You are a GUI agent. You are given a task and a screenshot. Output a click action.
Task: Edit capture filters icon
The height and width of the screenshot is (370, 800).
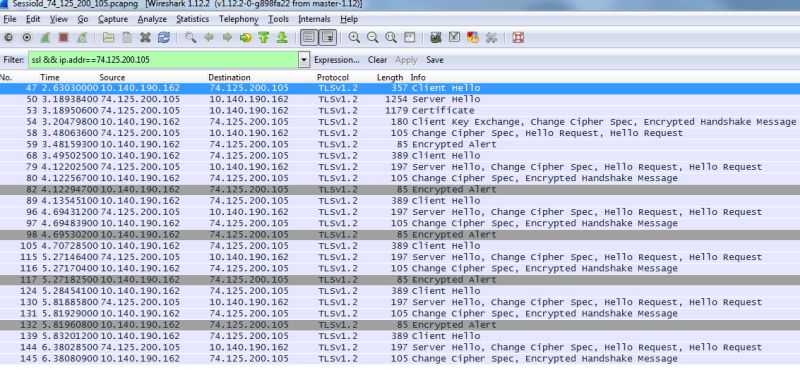[x=436, y=38]
